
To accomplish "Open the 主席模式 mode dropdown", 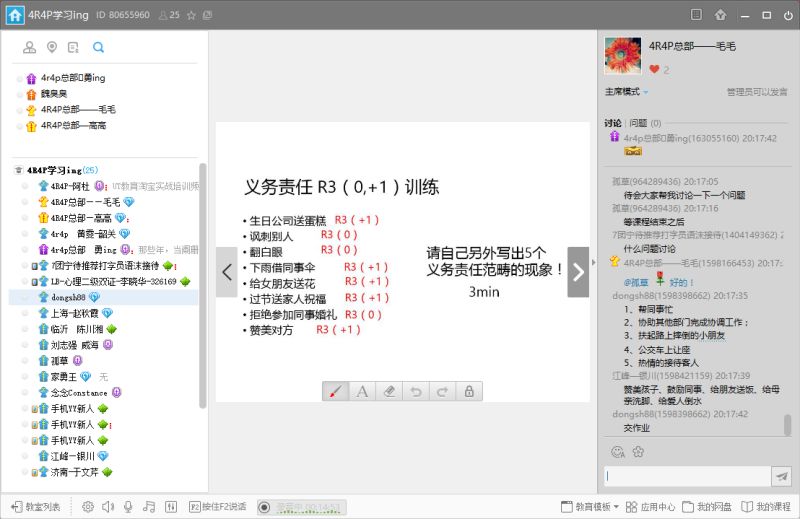I will pos(627,92).
